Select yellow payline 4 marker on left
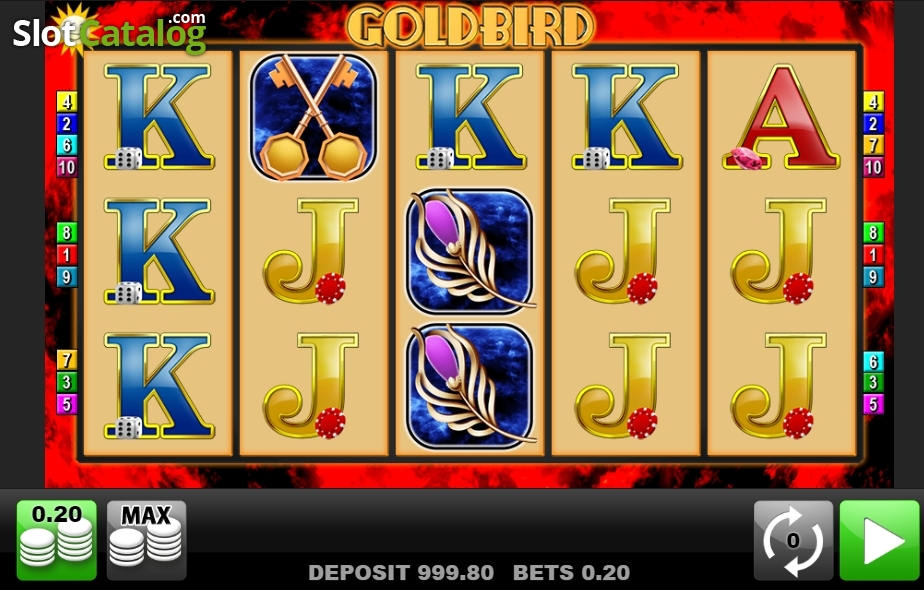 point(67,102)
